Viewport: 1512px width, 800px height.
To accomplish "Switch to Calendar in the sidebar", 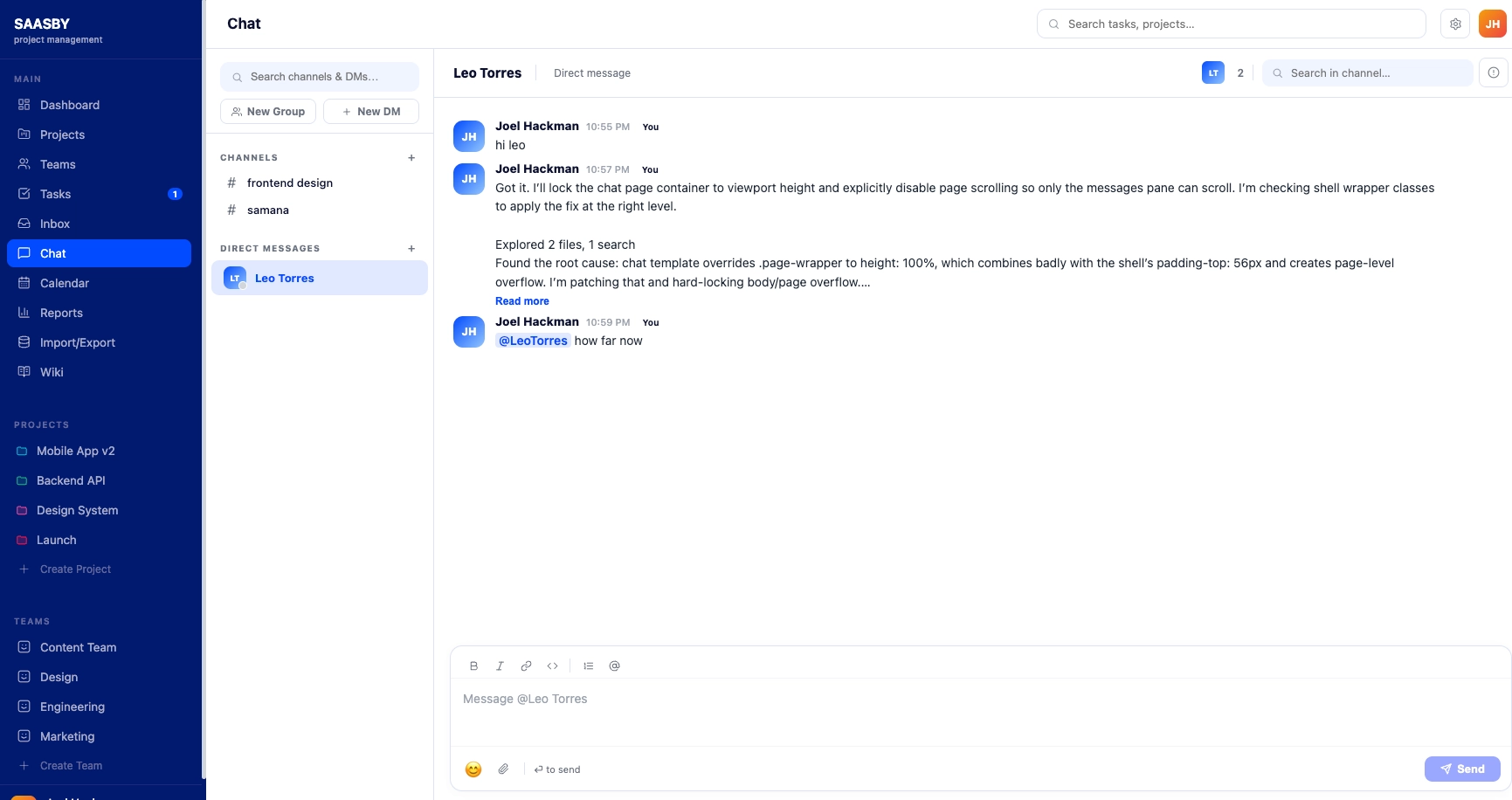I will (64, 283).
